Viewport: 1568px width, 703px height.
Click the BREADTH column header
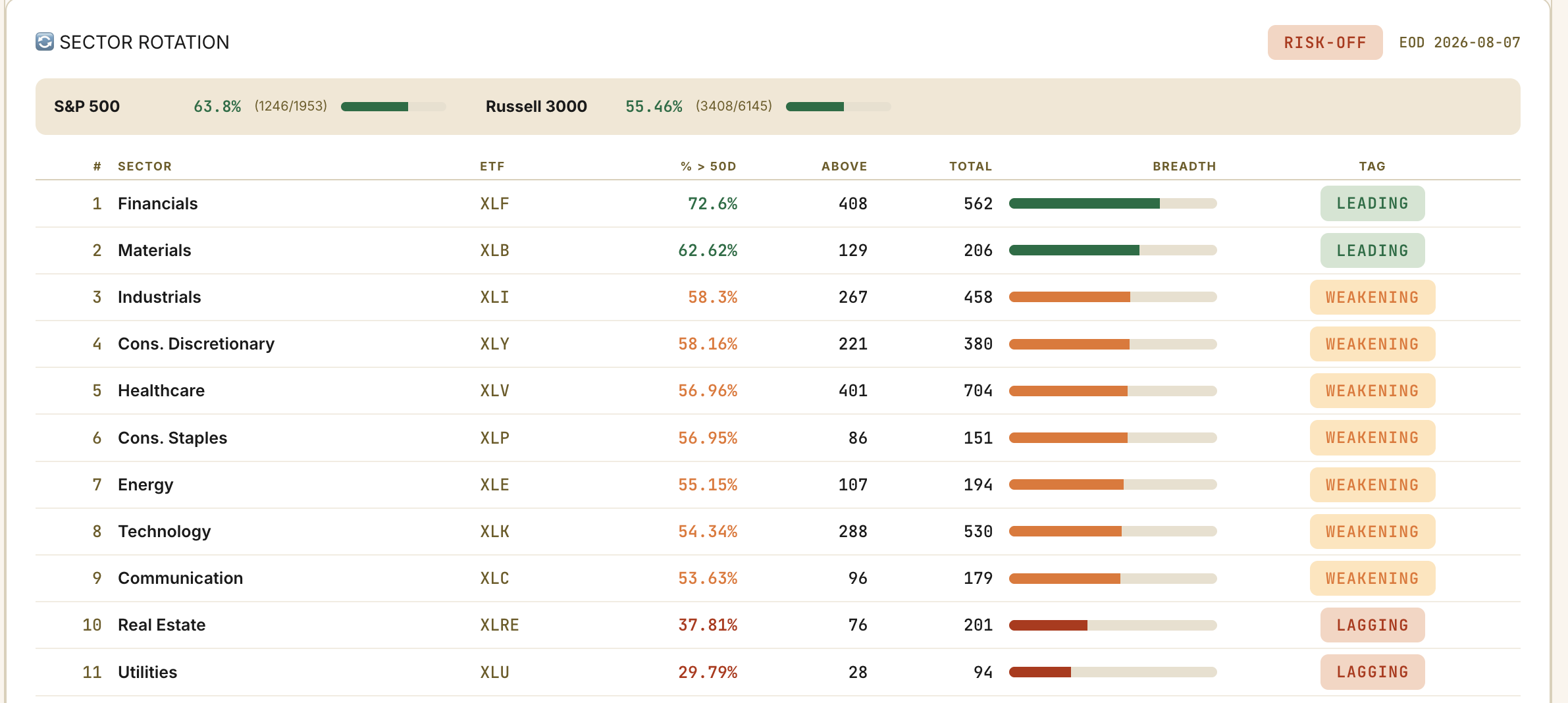coord(1184,167)
